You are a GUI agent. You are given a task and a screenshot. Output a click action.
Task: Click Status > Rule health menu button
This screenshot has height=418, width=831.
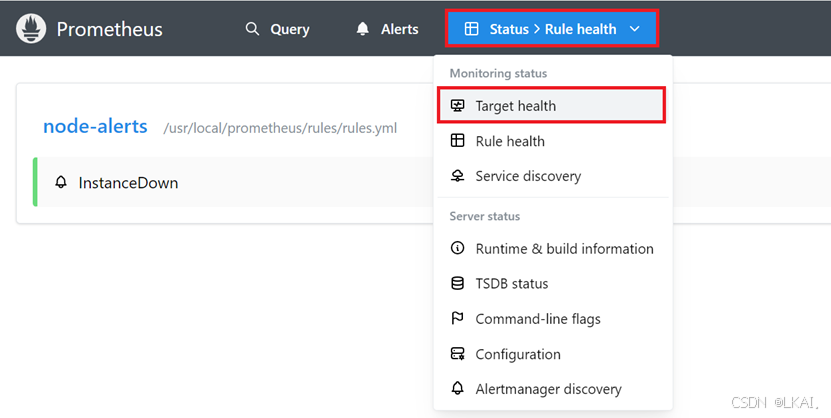point(552,29)
